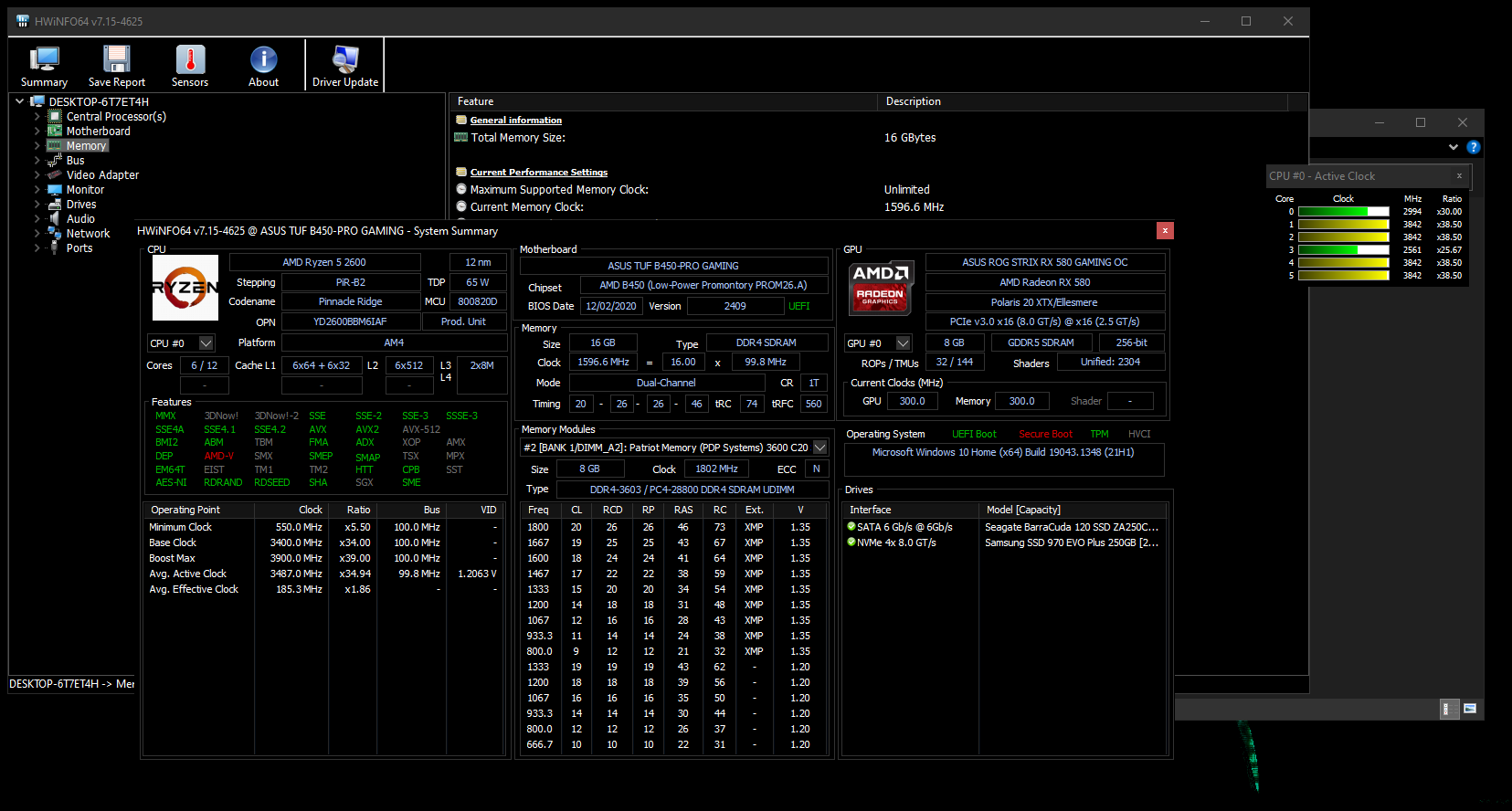Image resolution: width=1512 pixels, height=811 pixels.
Task: Switch to details view in background window
Action: (1449, 709)
